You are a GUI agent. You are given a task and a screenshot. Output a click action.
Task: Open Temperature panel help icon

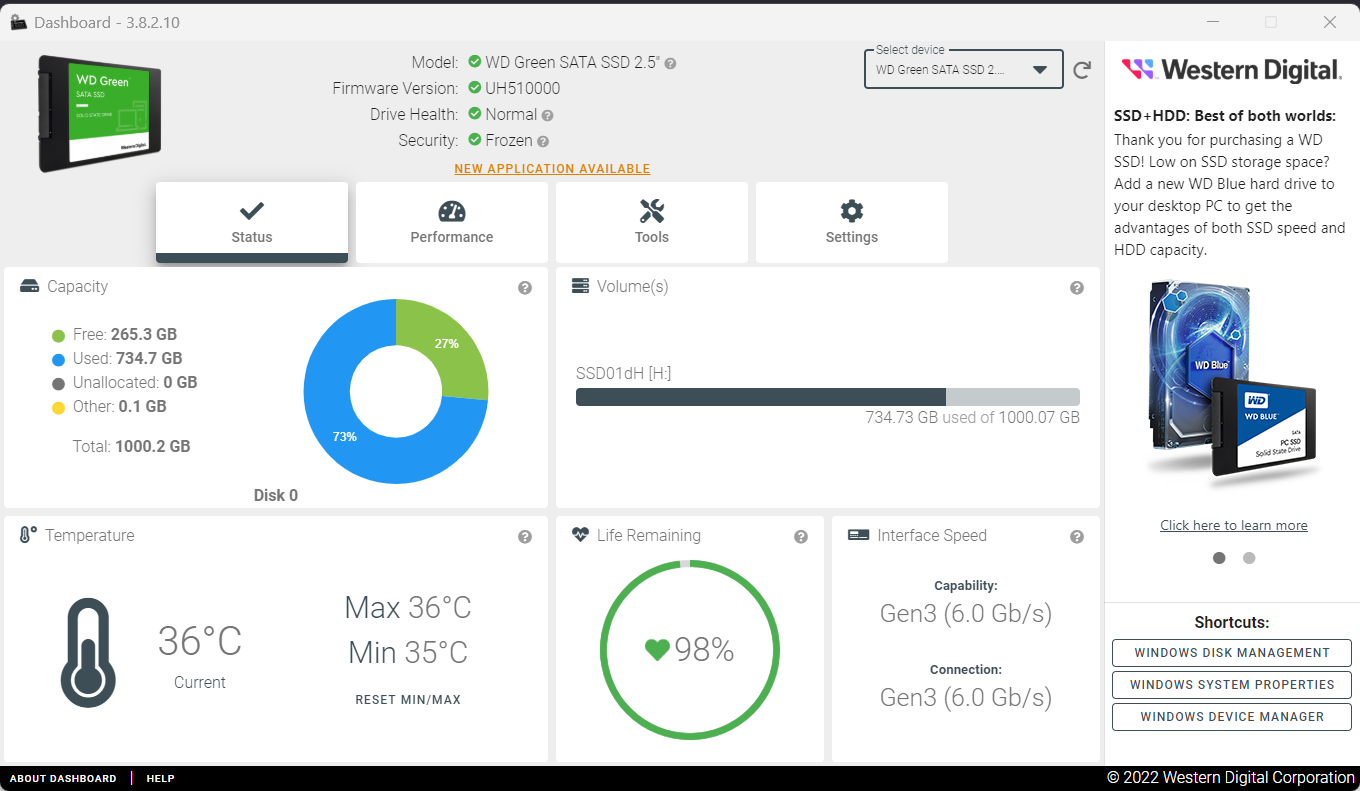coord(525,537)
